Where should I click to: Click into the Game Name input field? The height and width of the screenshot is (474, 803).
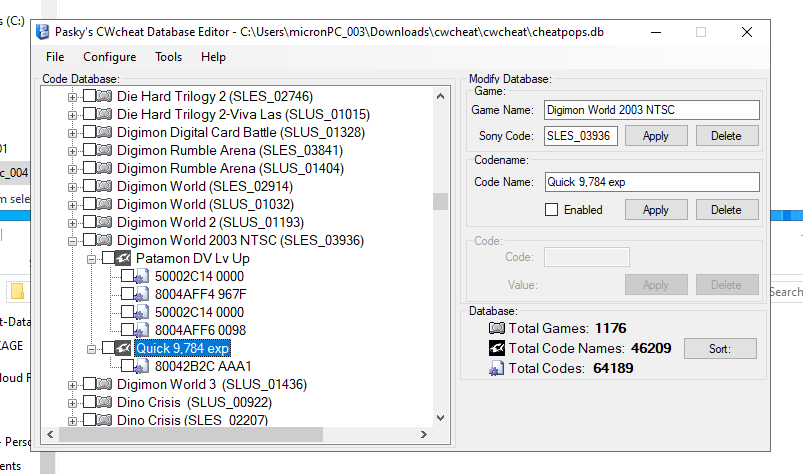651,110
